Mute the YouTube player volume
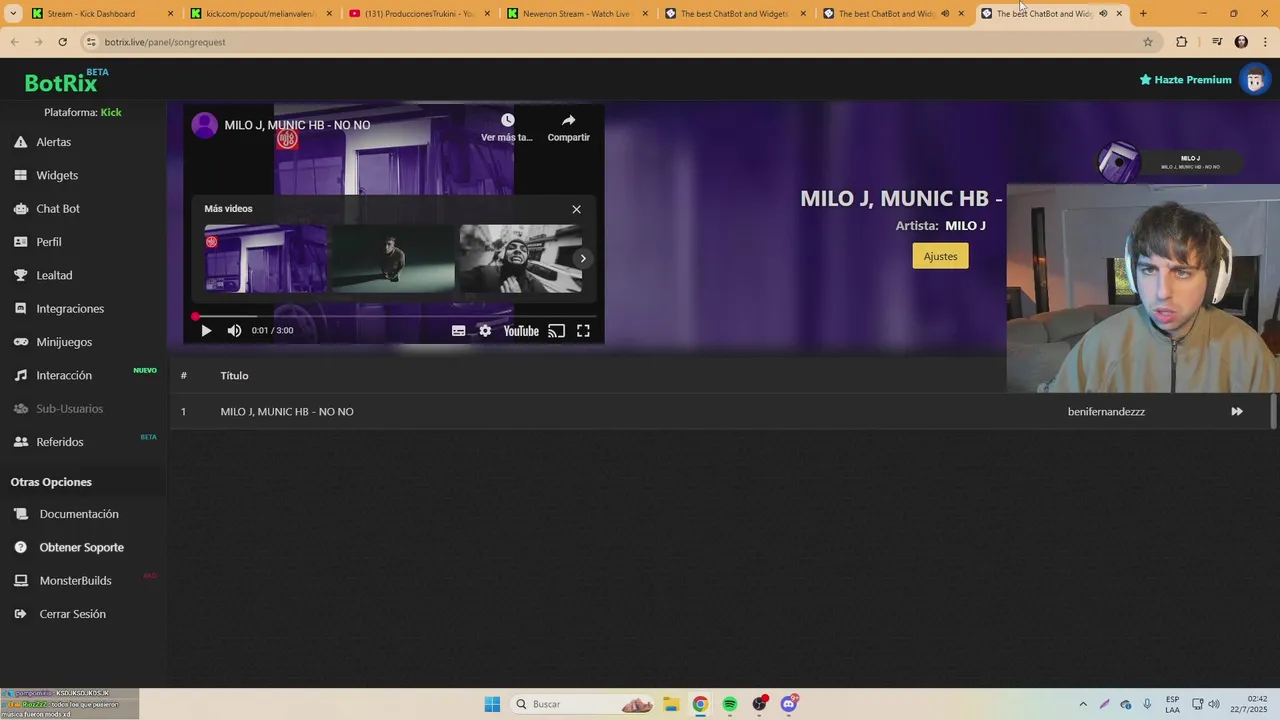 point(234,331)
